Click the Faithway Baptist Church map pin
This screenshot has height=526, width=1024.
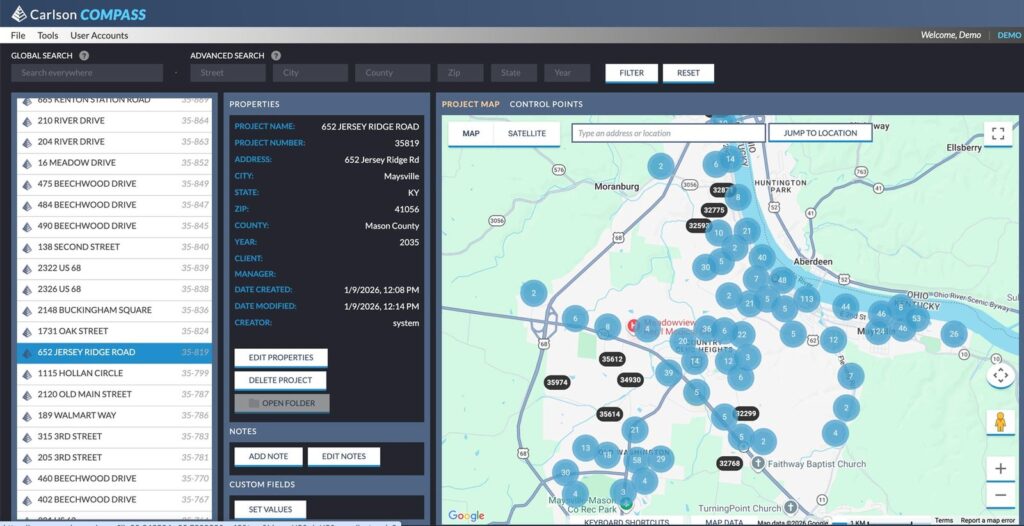(x=758, y=463)
